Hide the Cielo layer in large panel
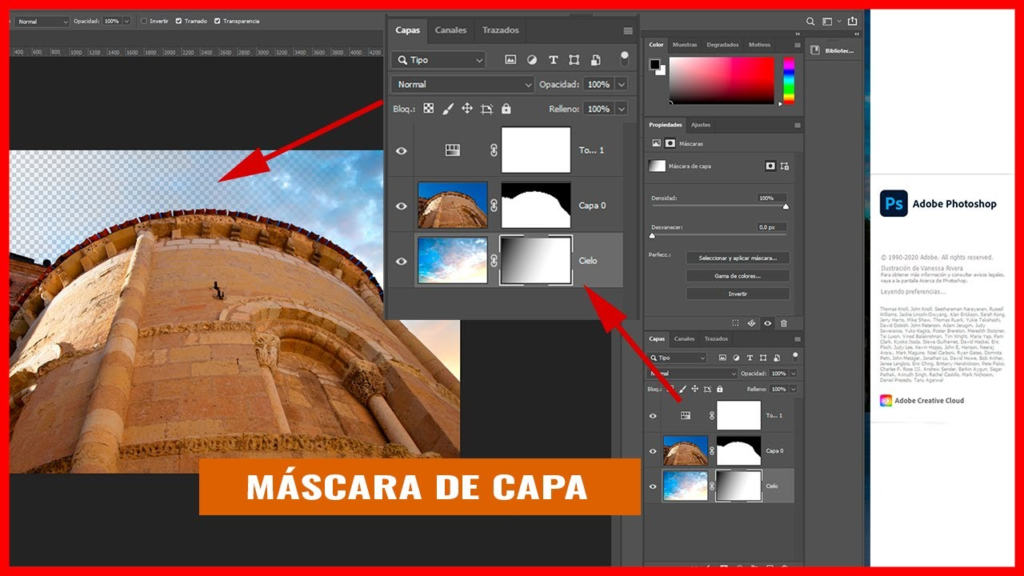Image resolution: width=1024 pixels, height=576 pixels. [401, 261]
